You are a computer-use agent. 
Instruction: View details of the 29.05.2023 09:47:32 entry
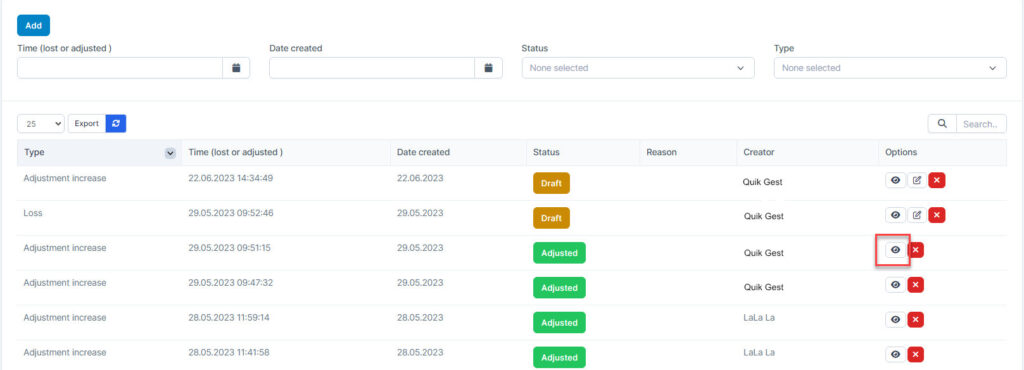pos(896,285)
